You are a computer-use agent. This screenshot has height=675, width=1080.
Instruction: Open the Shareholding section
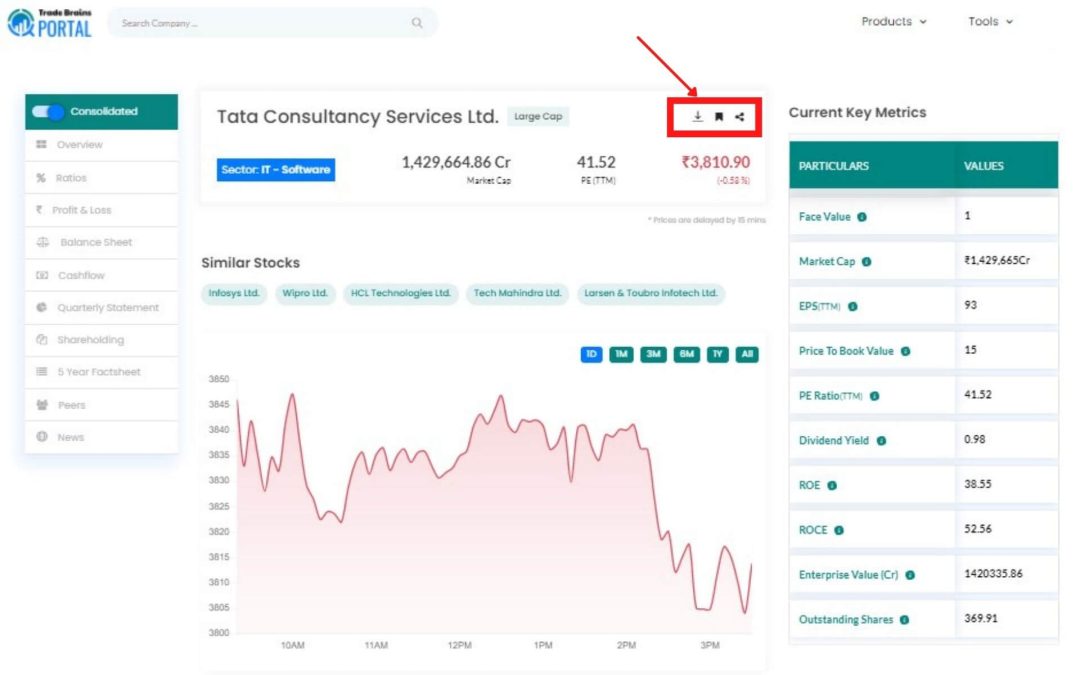[101, 340]
